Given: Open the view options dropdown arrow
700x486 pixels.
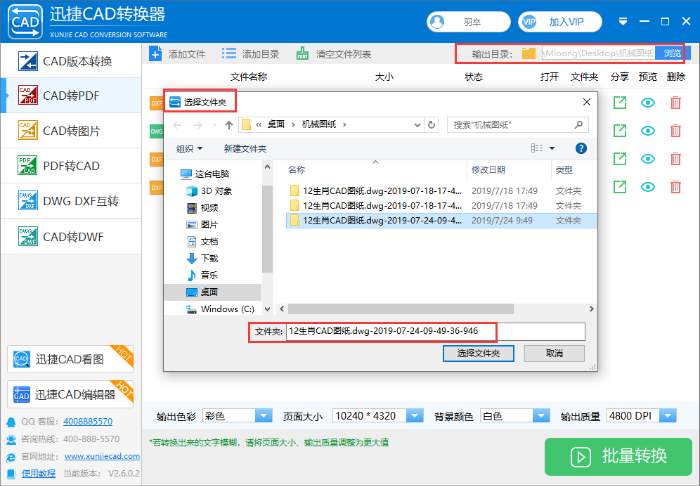Looking at the screenshot, I should coord(552,149).
